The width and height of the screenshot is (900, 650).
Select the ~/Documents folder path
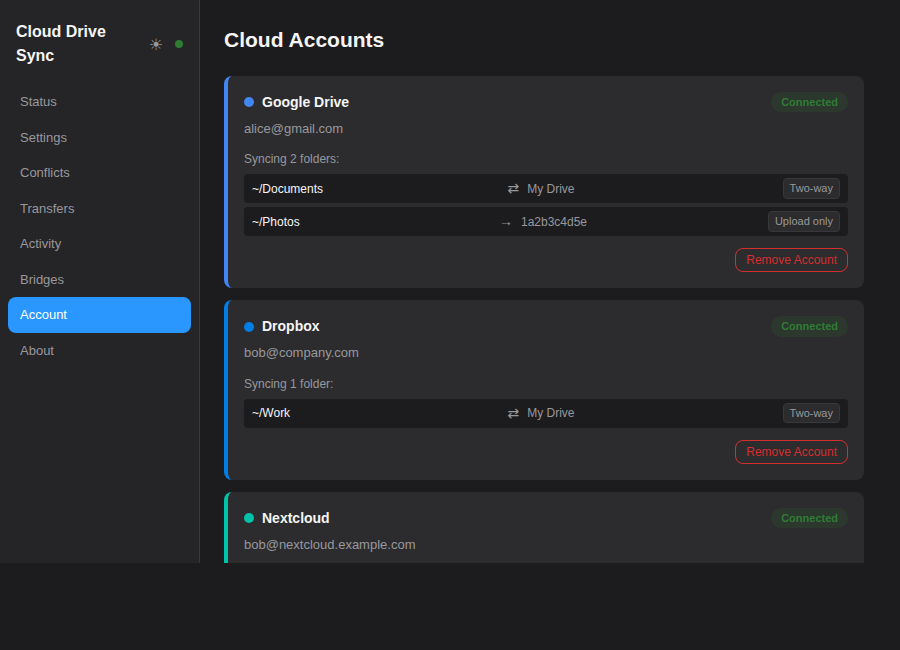coord(287,189)
